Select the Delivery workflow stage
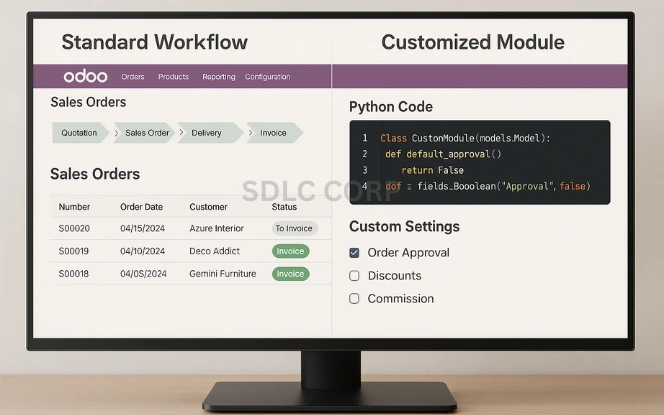This screenshot has width=664, height=415. (210, 133)
